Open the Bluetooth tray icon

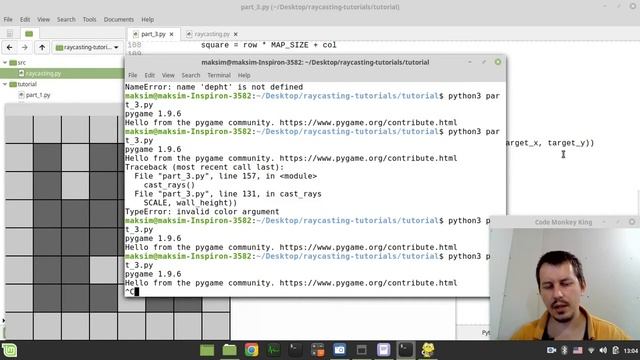click(564, 350)
